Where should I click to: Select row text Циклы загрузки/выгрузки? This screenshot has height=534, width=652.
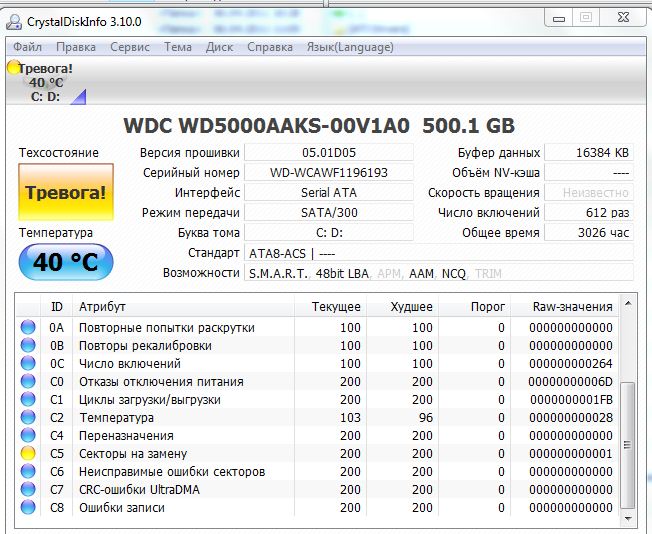tap(150, 400)
